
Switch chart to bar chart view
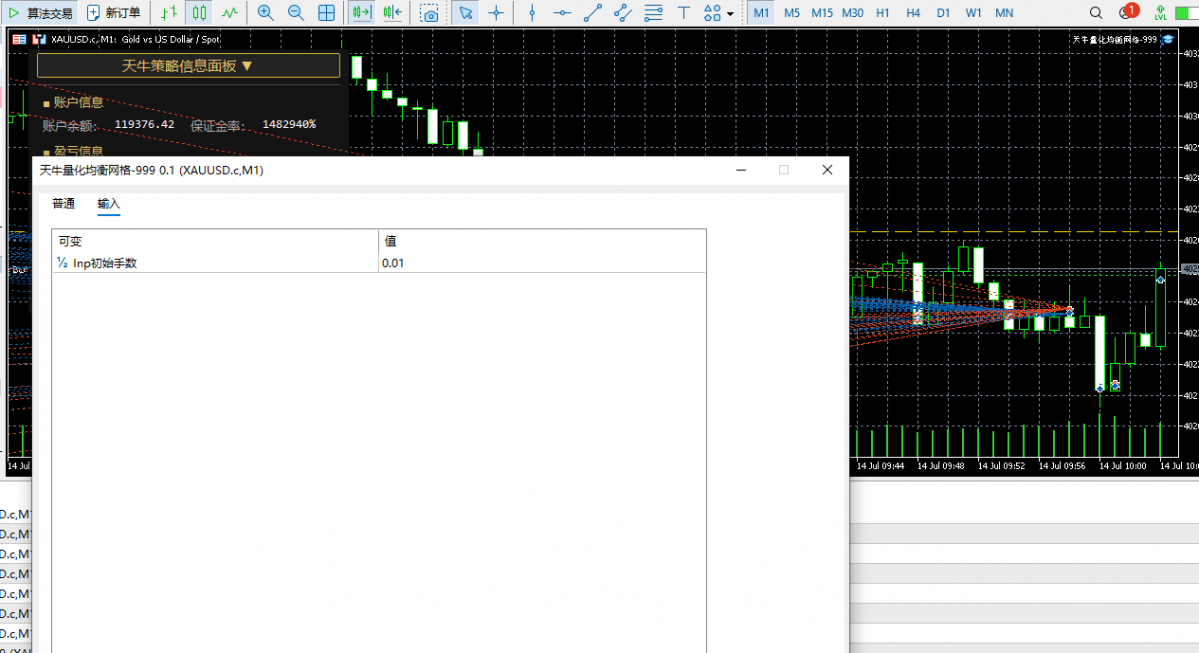coord(169,13)
